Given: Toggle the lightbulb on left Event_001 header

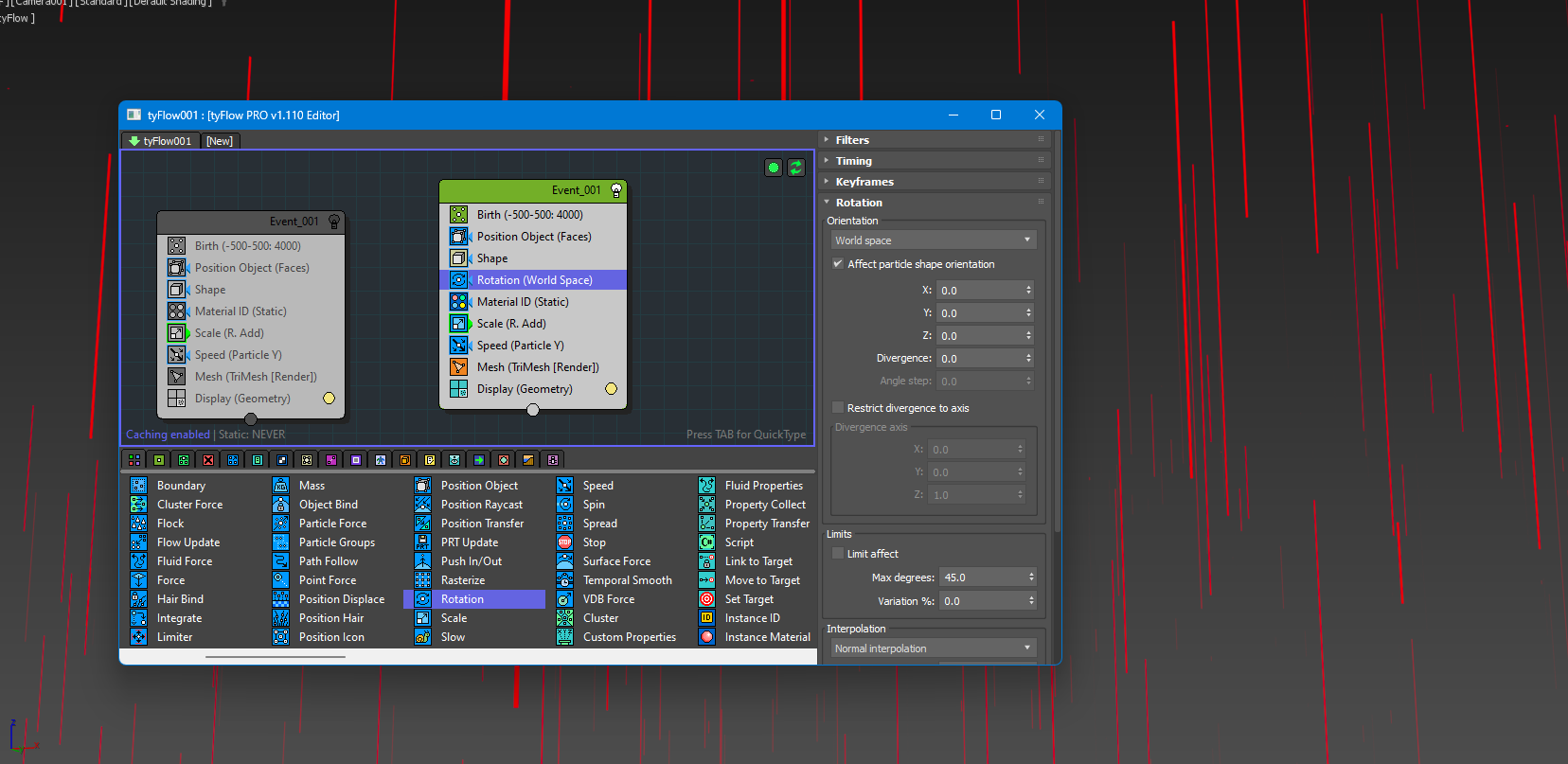Looking at the screenshot, I should pos(334,222).
